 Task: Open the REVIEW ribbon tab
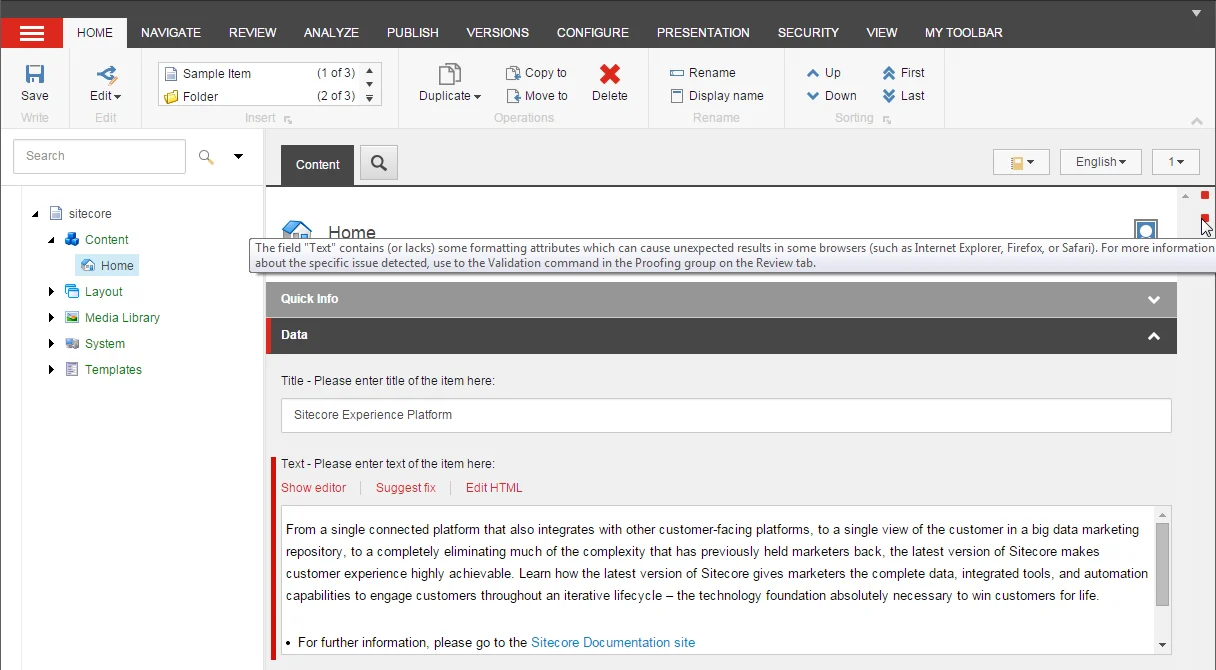tap(253, 33)
